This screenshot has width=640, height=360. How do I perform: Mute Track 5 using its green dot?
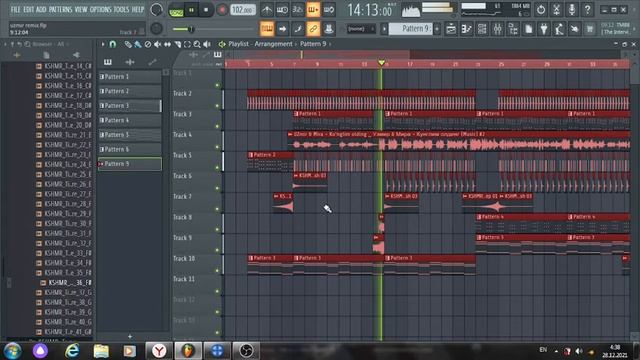(x=218, y=167)
